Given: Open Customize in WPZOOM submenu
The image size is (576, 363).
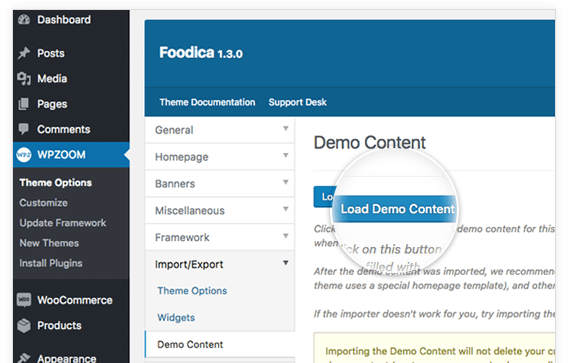Looking at the screenshot, I should (x=43, y=203).
